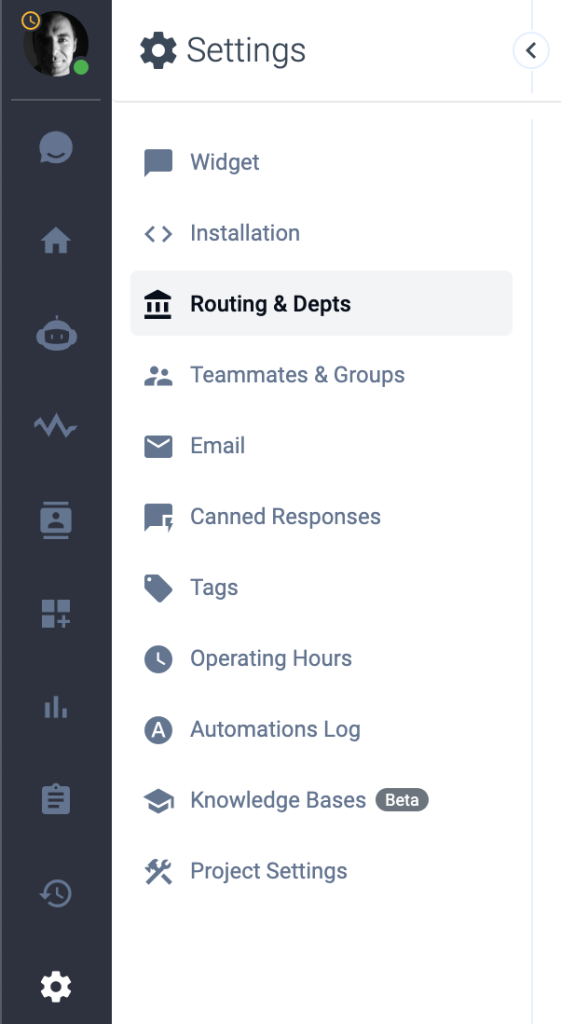Open Knowledge Bases Beta section
This screenshot has height=1024, width=561.
coord(321,800)
